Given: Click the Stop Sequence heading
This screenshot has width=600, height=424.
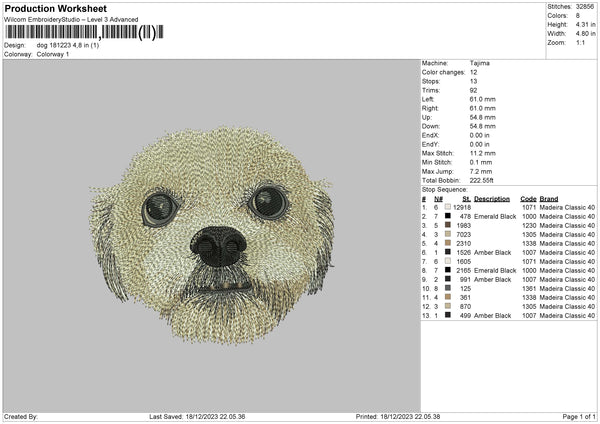Looking at the screenshot, I should tap(444, 188).
